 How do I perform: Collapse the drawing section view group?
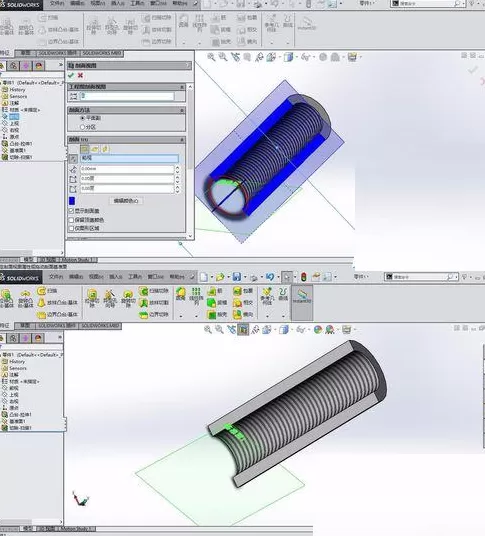point(182,87)
